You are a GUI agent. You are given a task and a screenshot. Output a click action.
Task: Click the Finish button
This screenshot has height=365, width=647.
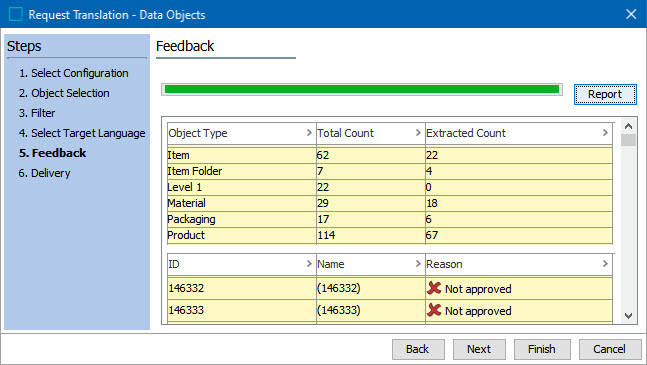point(542,349)
